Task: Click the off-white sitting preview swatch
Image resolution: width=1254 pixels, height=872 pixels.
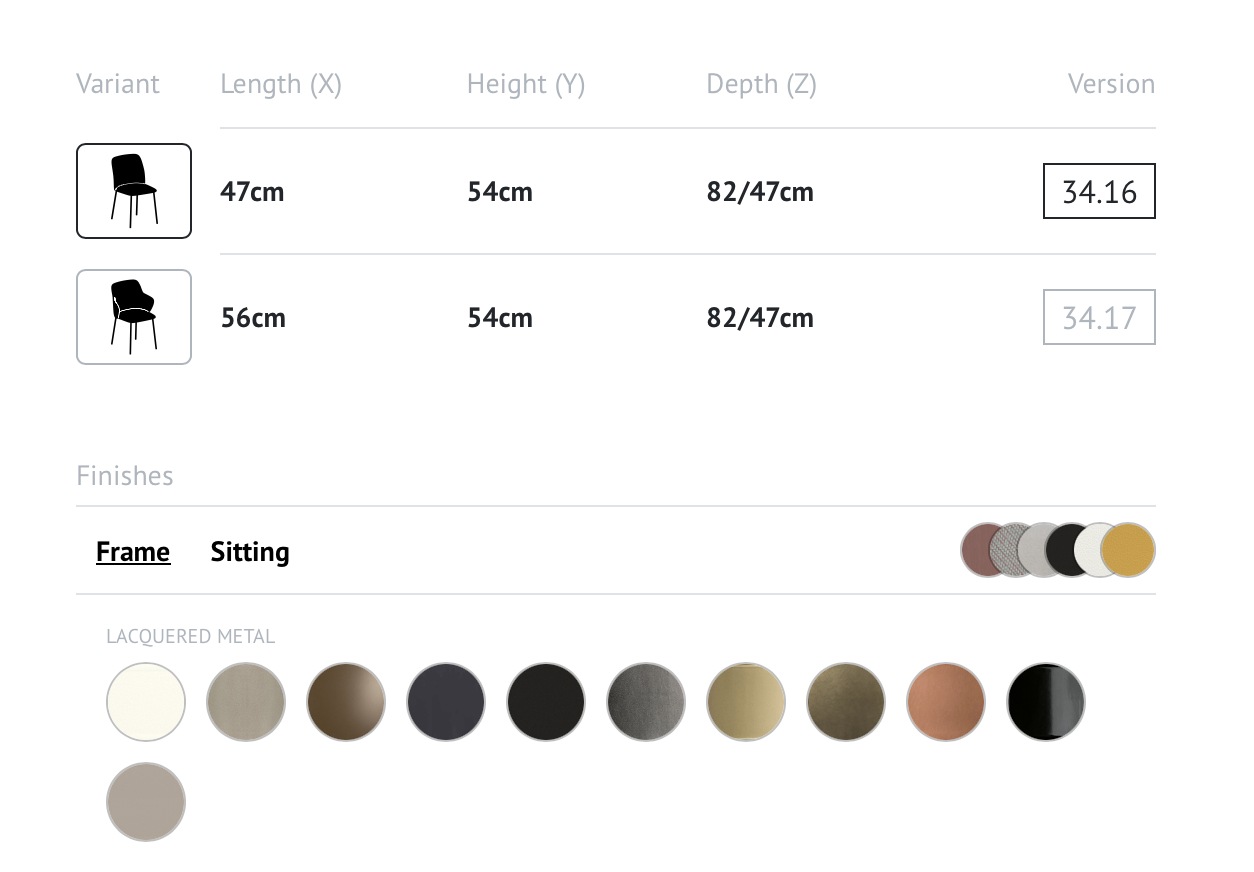Action: click(1090, 550)
